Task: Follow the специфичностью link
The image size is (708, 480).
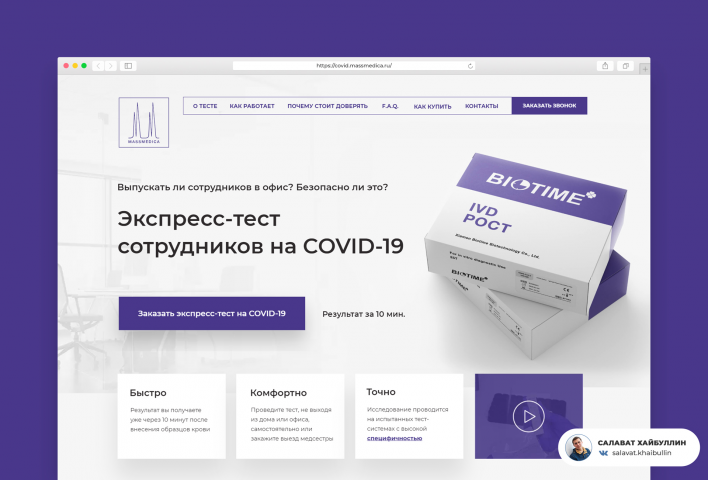Action: 394,438
